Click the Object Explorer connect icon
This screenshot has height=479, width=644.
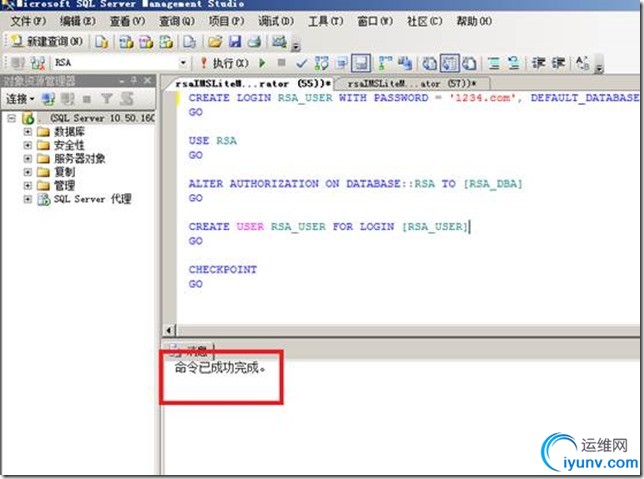pyautogui.click(x=48, y=99)
